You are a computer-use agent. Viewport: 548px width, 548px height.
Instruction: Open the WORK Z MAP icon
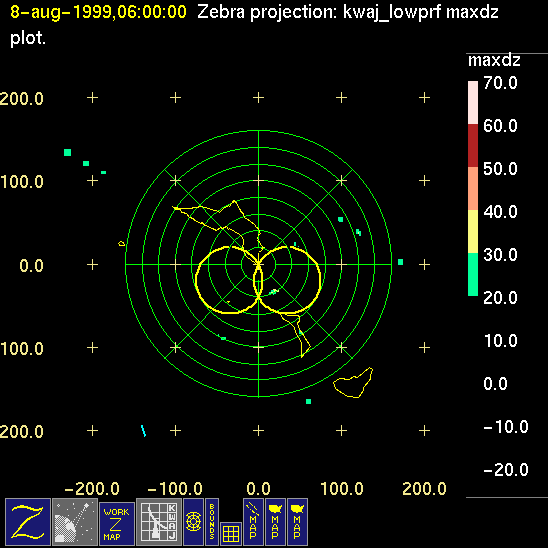click(117, 524)
